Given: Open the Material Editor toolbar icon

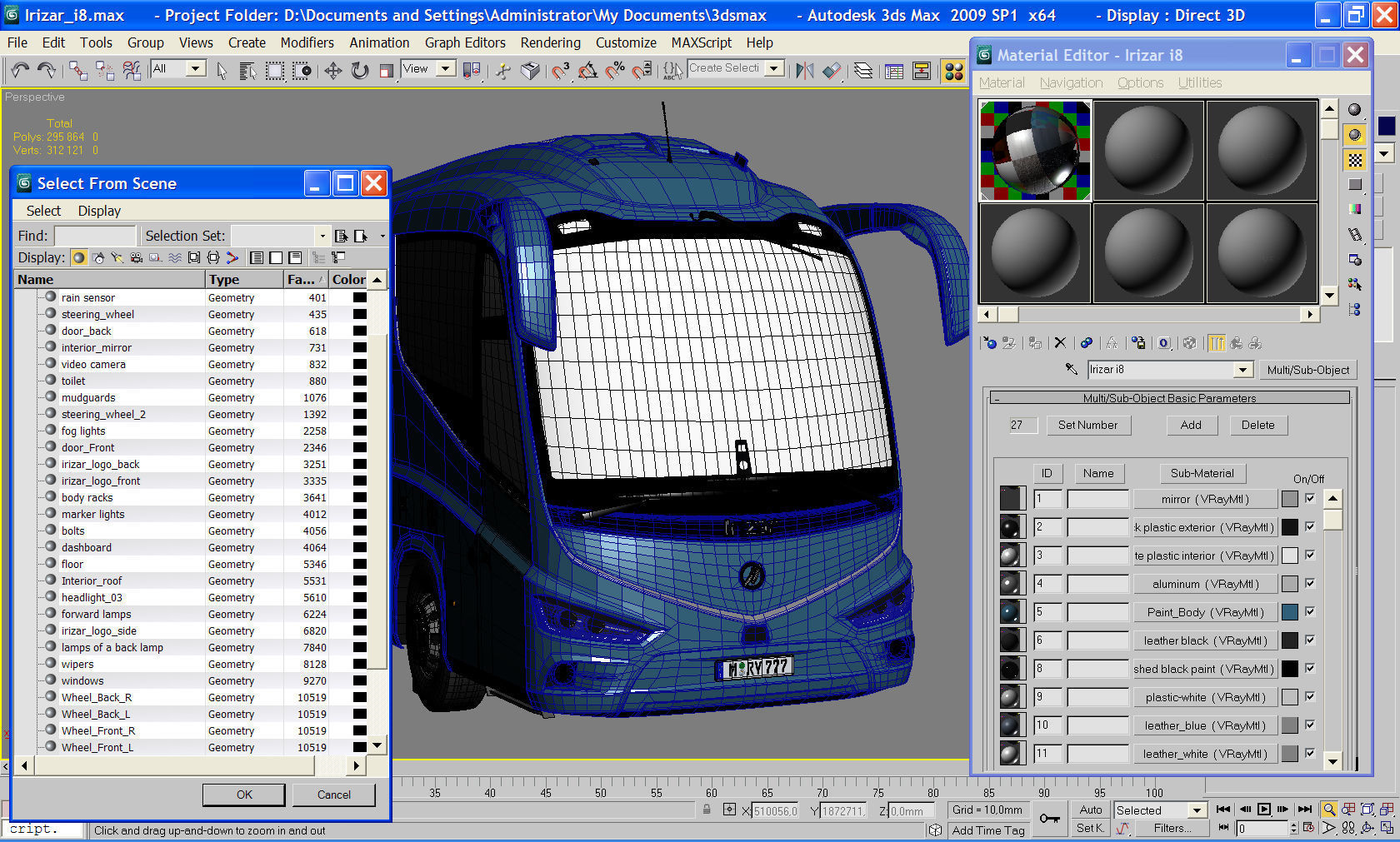Looking at the screenshot, I should (954, 71).
